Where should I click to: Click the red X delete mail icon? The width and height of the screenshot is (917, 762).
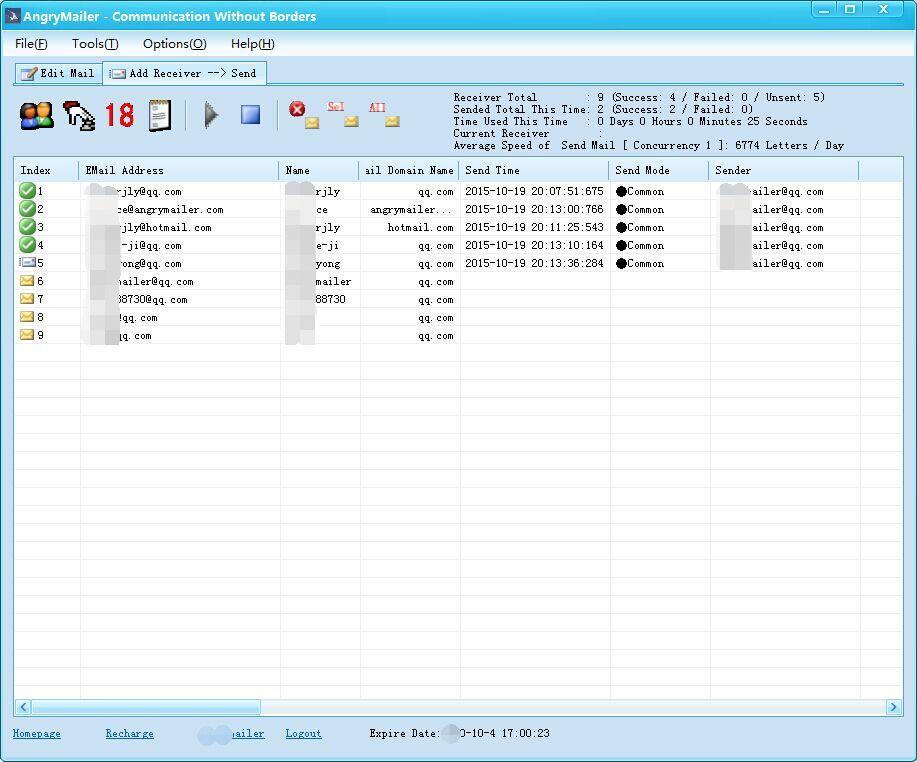(x=304, y=115)
